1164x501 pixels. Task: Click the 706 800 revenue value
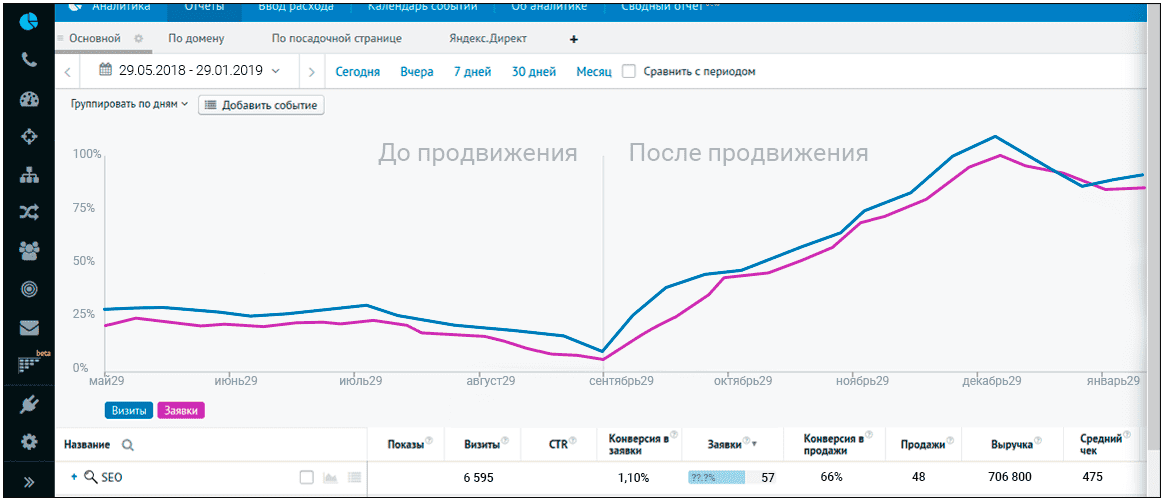pyautogui.click(x=1011, y=478)
